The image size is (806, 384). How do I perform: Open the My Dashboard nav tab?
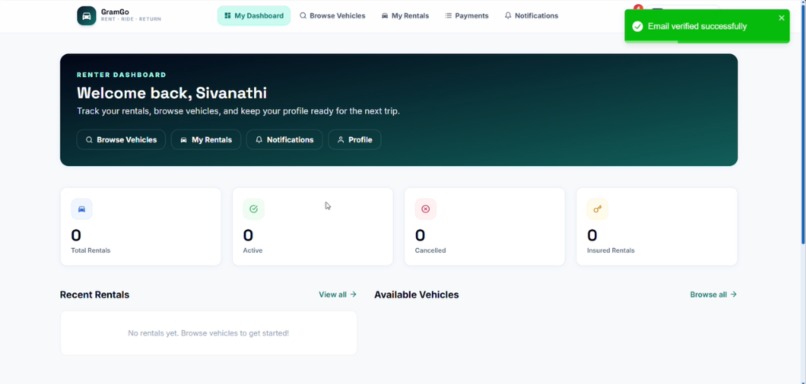pos(254,16)
